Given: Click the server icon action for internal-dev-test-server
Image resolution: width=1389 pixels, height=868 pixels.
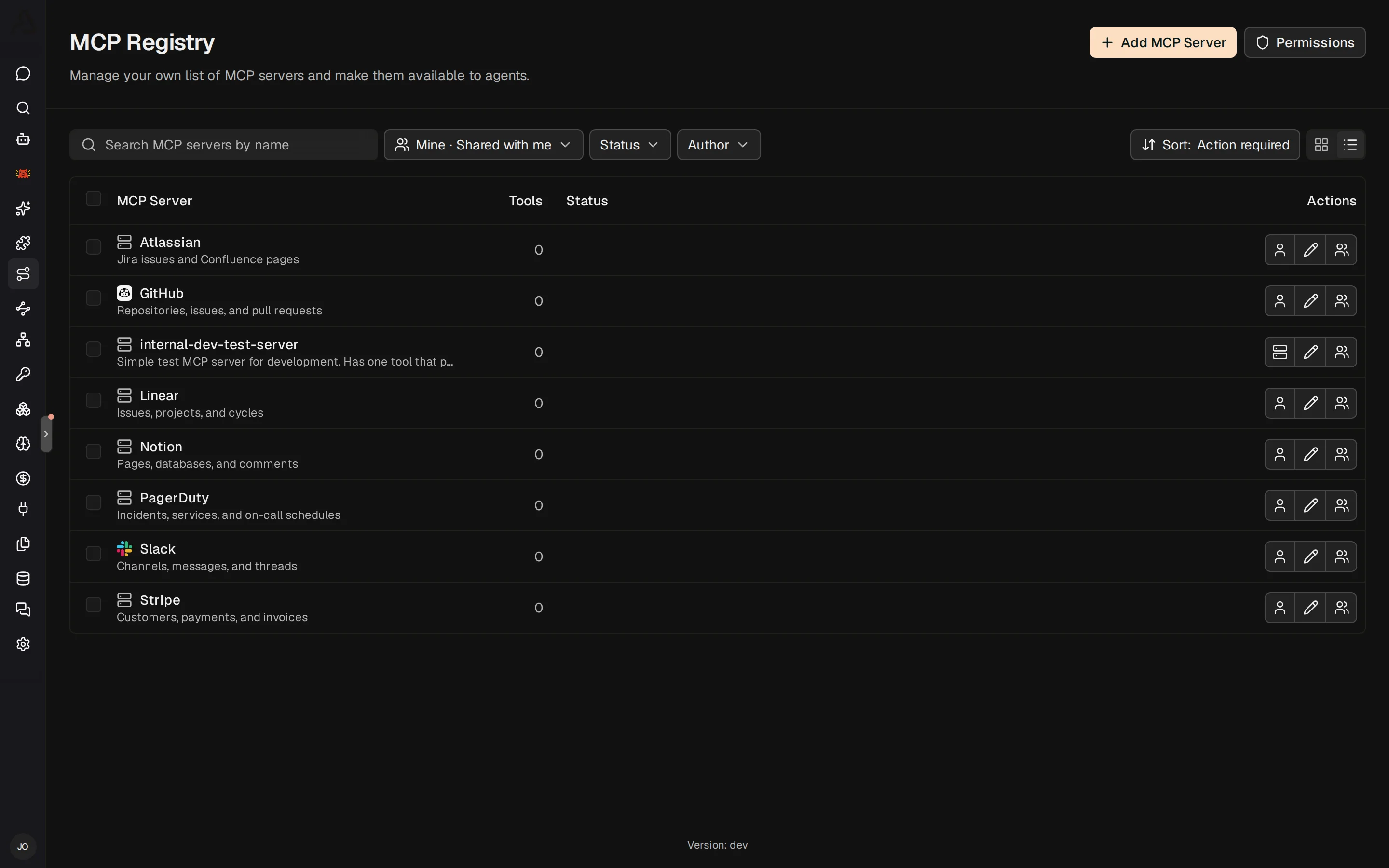Looking at the screenshot, I should (x=1280, y=352).
